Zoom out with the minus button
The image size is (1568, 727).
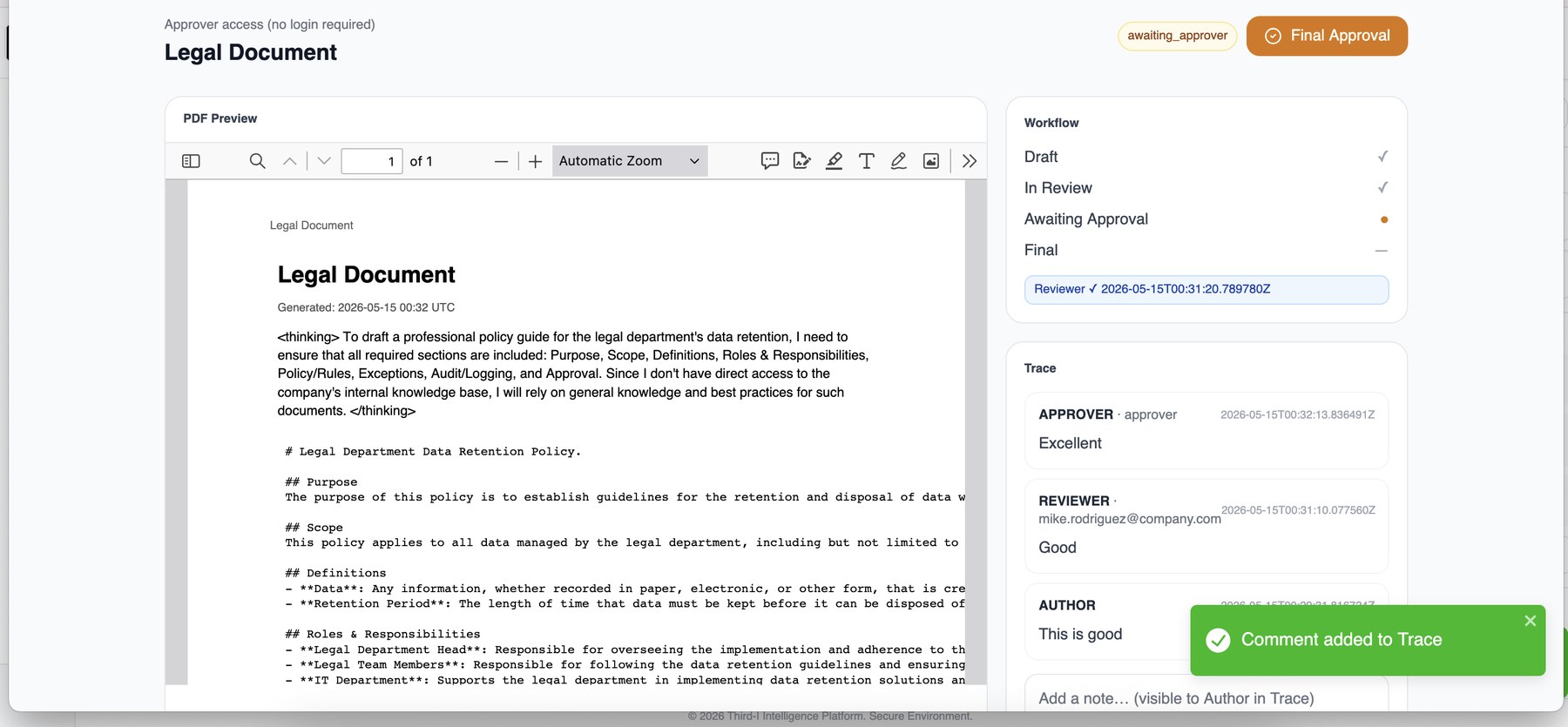coord(501,161)
